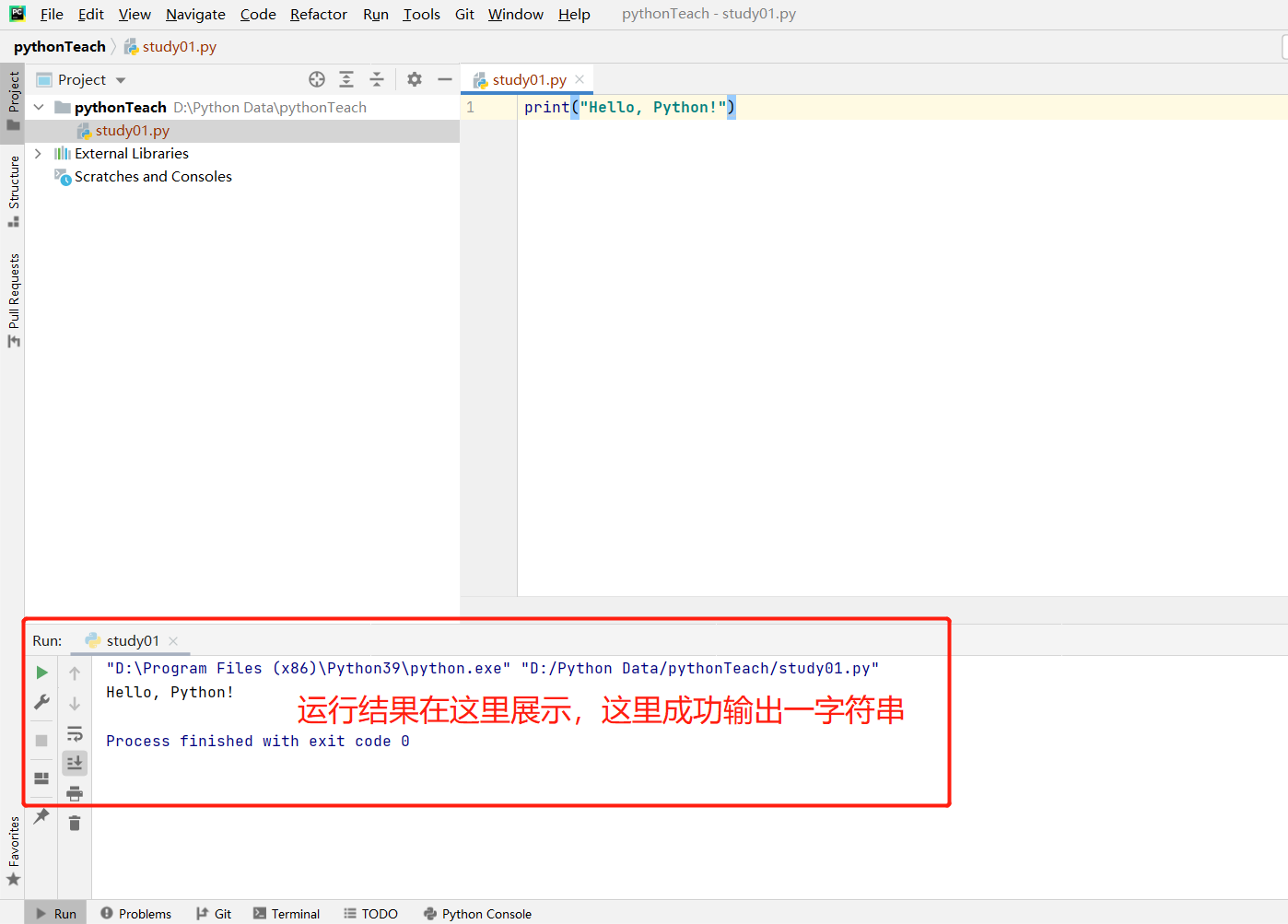
Task: Click the Stop process square icon
Action: (x=41, y=741)
